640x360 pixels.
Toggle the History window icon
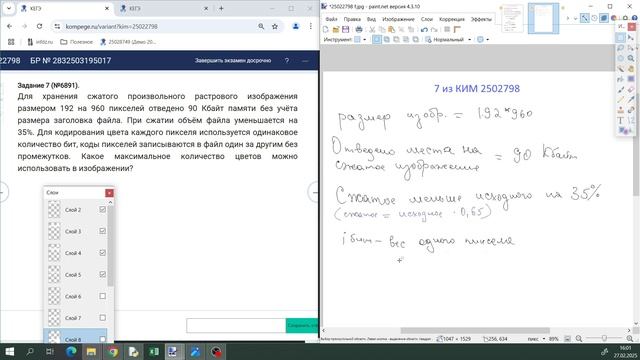click(x=594, y=18)
